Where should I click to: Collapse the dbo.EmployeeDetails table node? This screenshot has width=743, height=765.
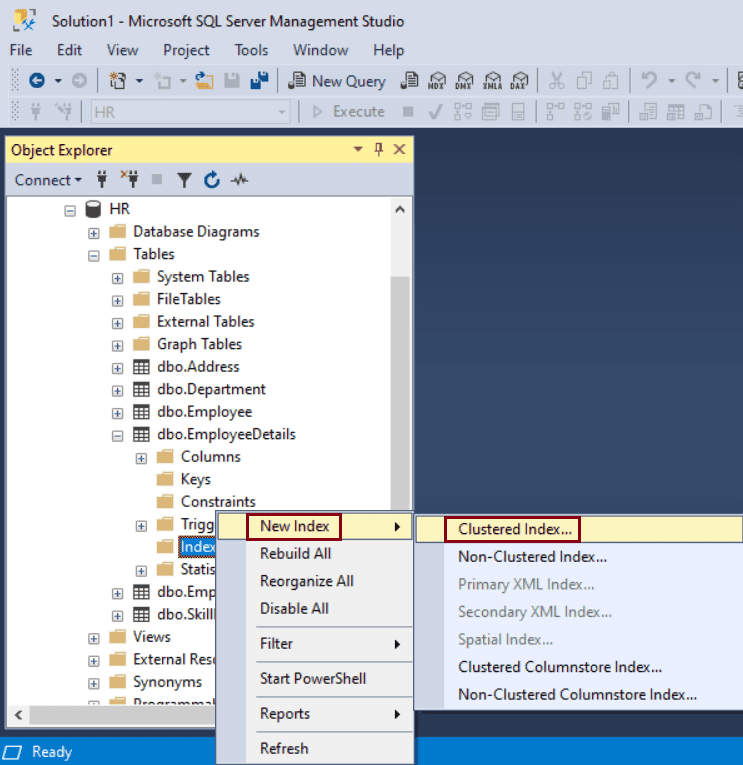tap(117, 435)
